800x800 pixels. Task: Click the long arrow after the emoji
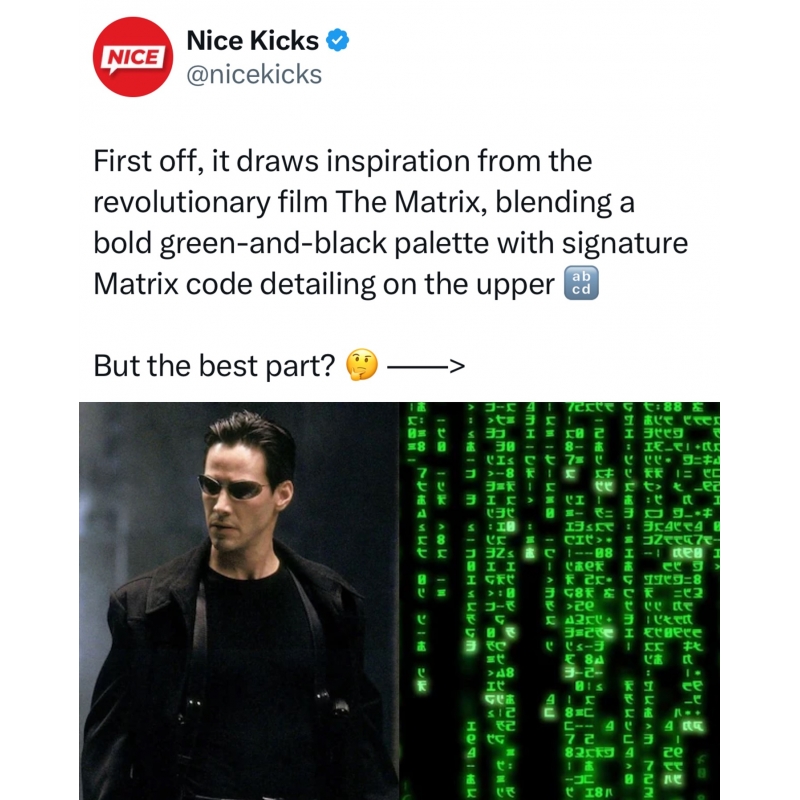(426, 366)
